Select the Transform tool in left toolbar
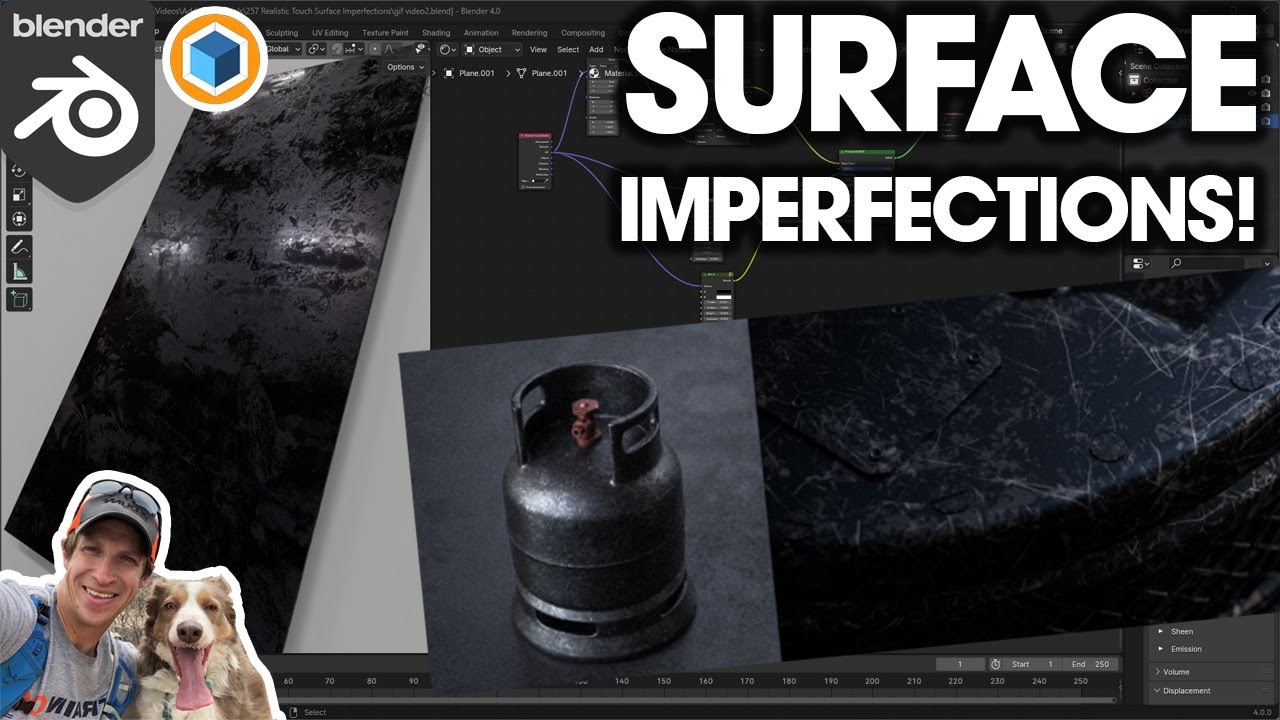Image resolution: width=1280 pixels, height=720 pixels. [x=19, y=219]
